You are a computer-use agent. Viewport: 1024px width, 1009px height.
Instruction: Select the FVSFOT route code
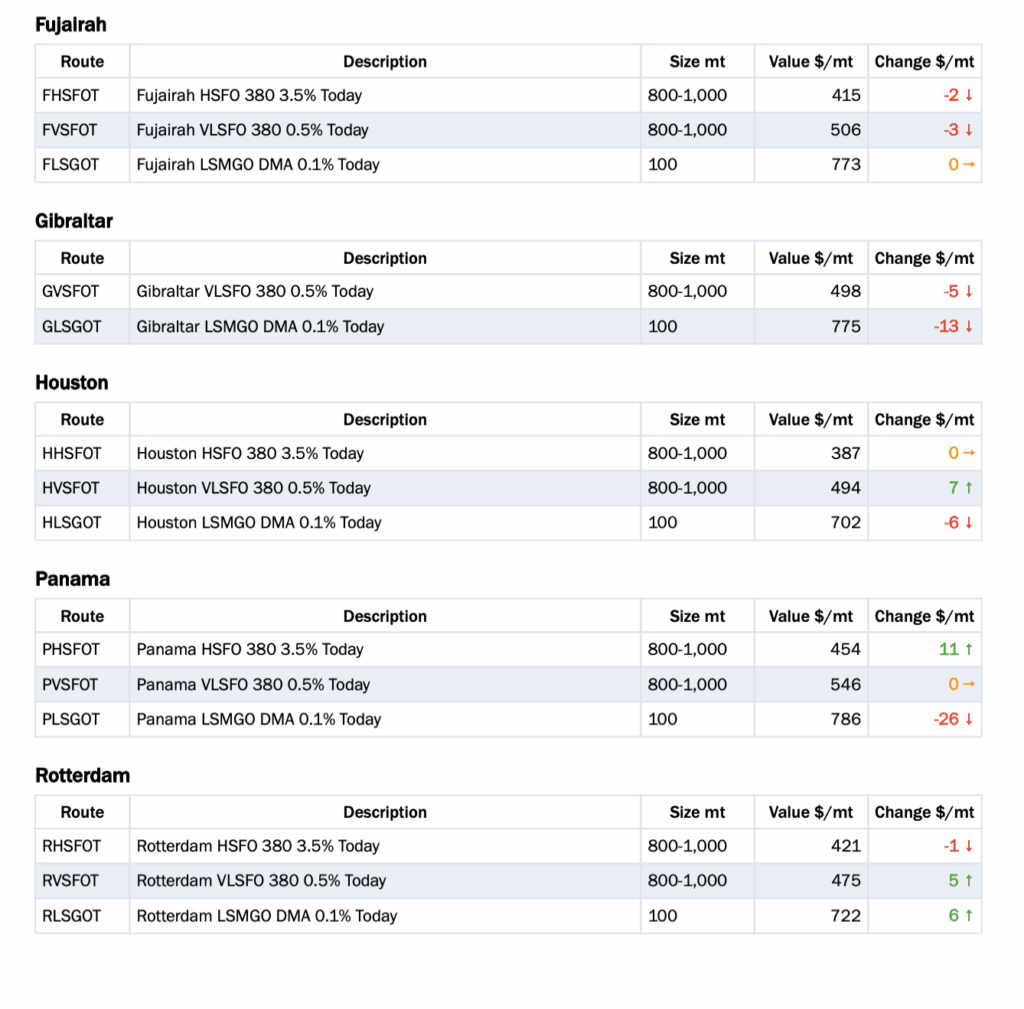71,130
